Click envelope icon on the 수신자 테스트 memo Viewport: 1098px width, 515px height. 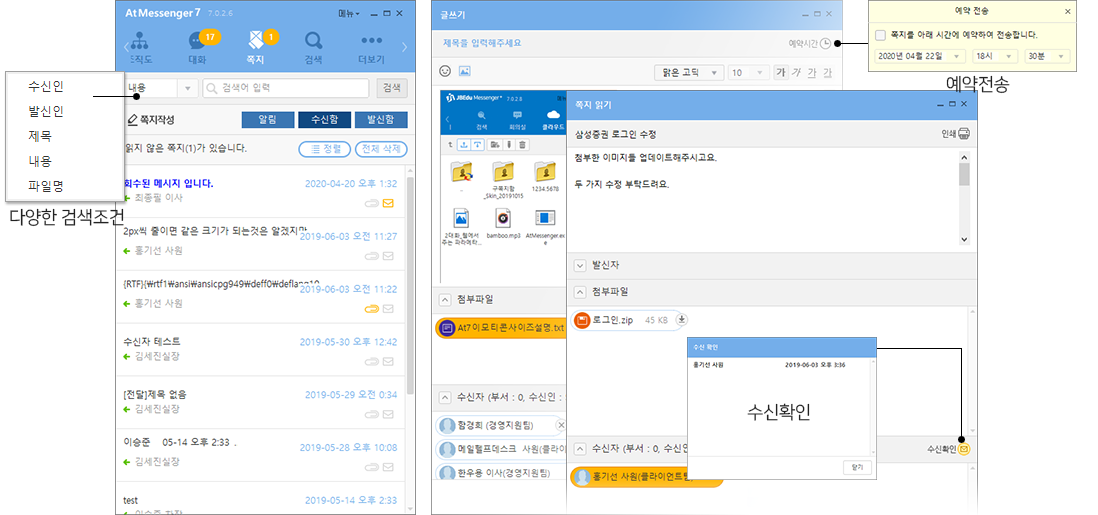[388, 362]
